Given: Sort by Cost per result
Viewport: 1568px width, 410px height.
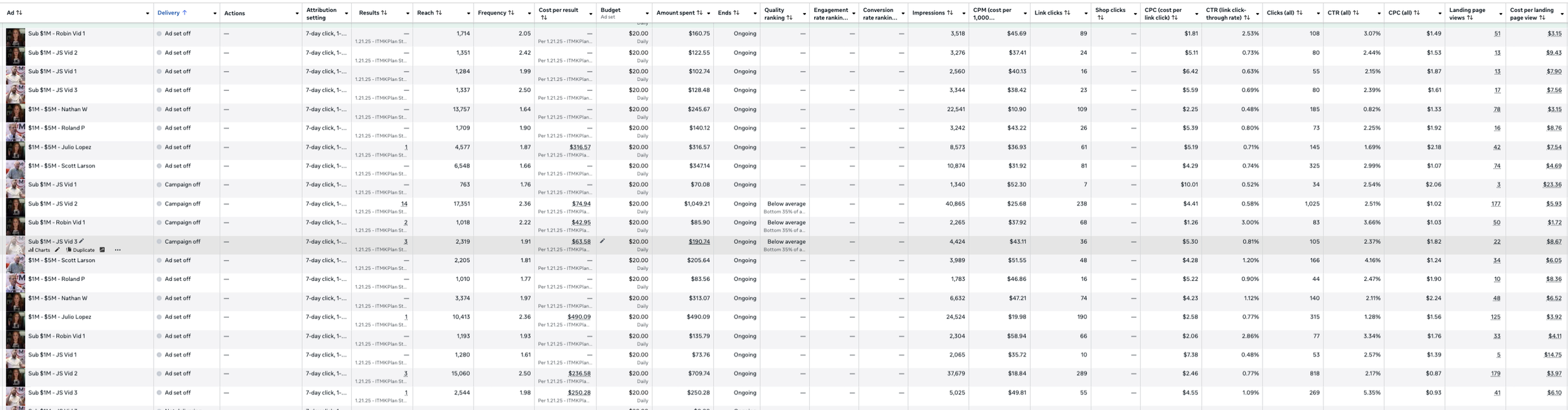Looking at the screenshot, I should [544, 18].
